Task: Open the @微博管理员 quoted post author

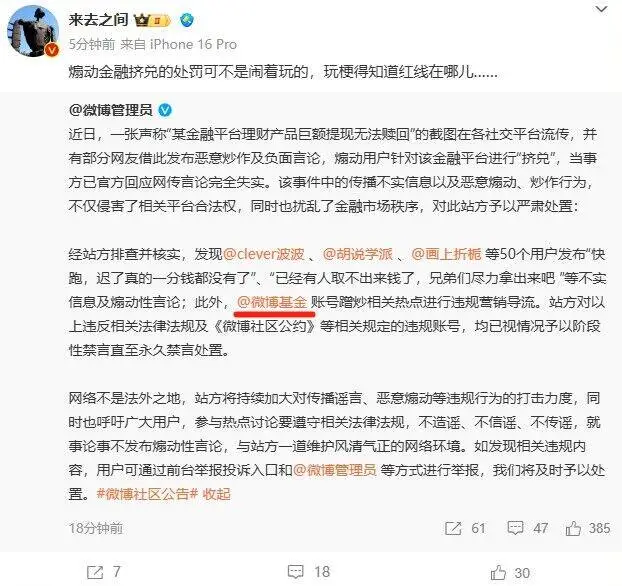Action: point(111,110)
